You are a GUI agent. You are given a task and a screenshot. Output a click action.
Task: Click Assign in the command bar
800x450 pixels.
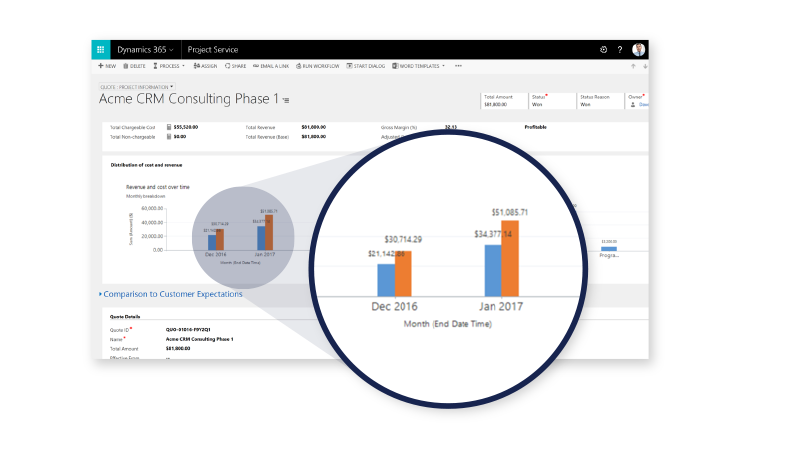click(x=205, y=66)
